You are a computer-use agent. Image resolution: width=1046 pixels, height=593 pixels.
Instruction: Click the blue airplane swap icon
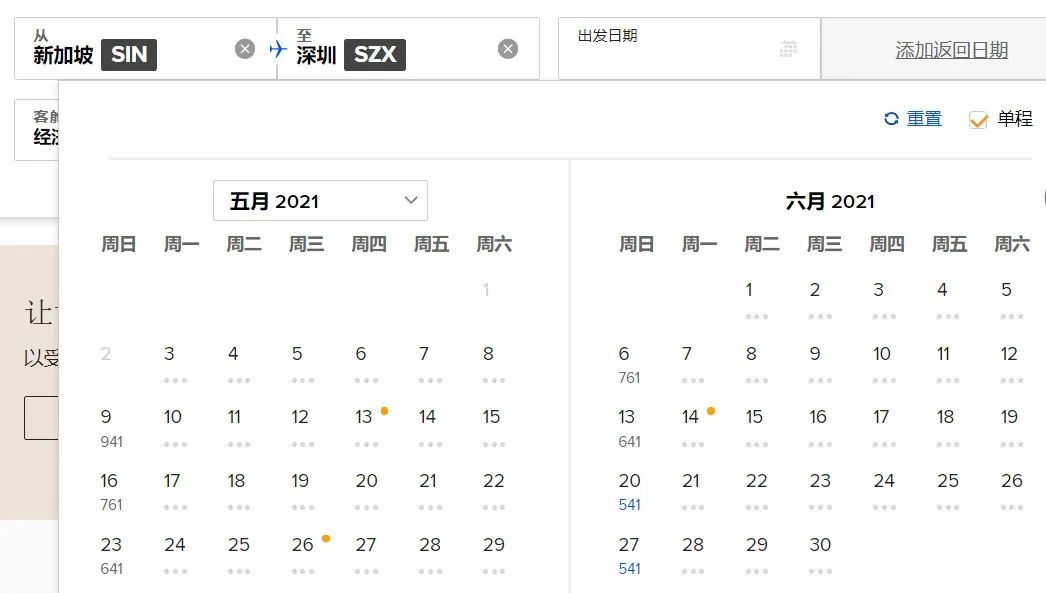pos(278,49)
